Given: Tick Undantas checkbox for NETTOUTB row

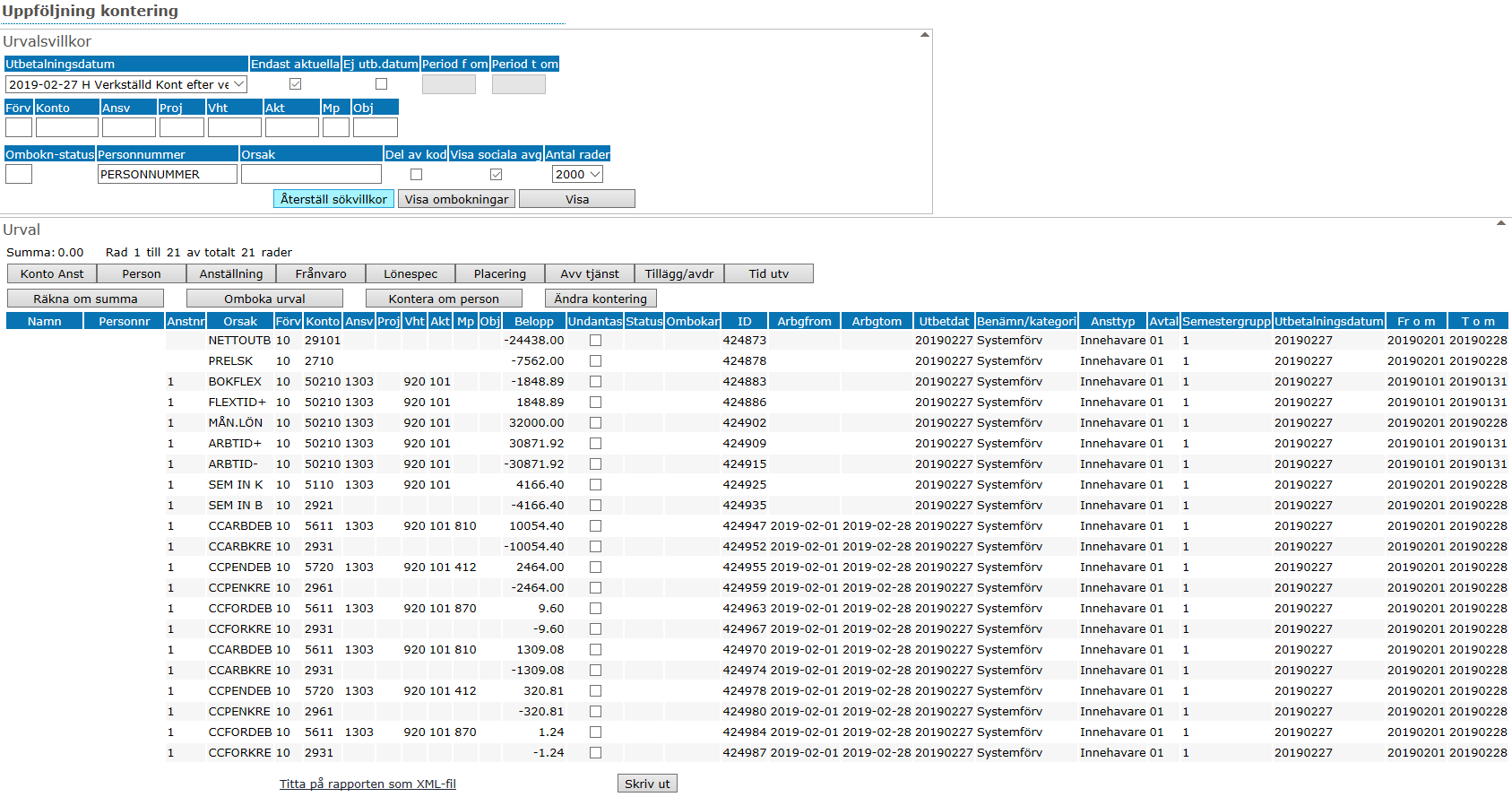Looking at the screenshot, I should coord(595,341).
